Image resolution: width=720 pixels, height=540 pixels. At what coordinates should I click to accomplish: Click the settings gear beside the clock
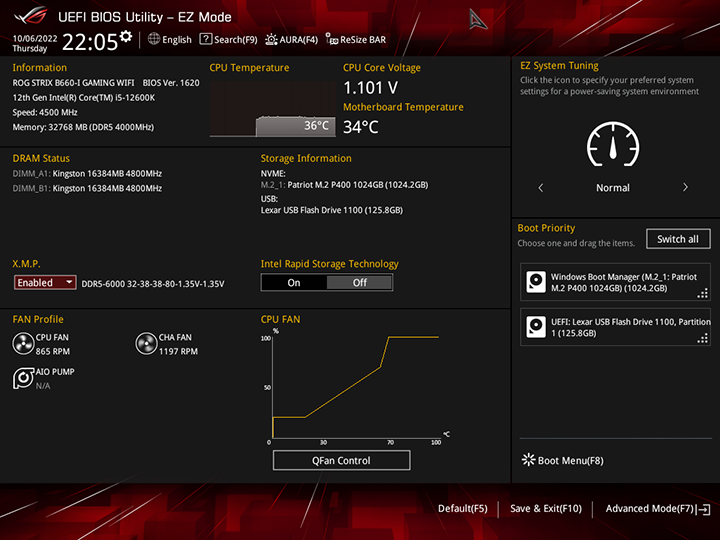pyautogui.click(x=125, y=37)
